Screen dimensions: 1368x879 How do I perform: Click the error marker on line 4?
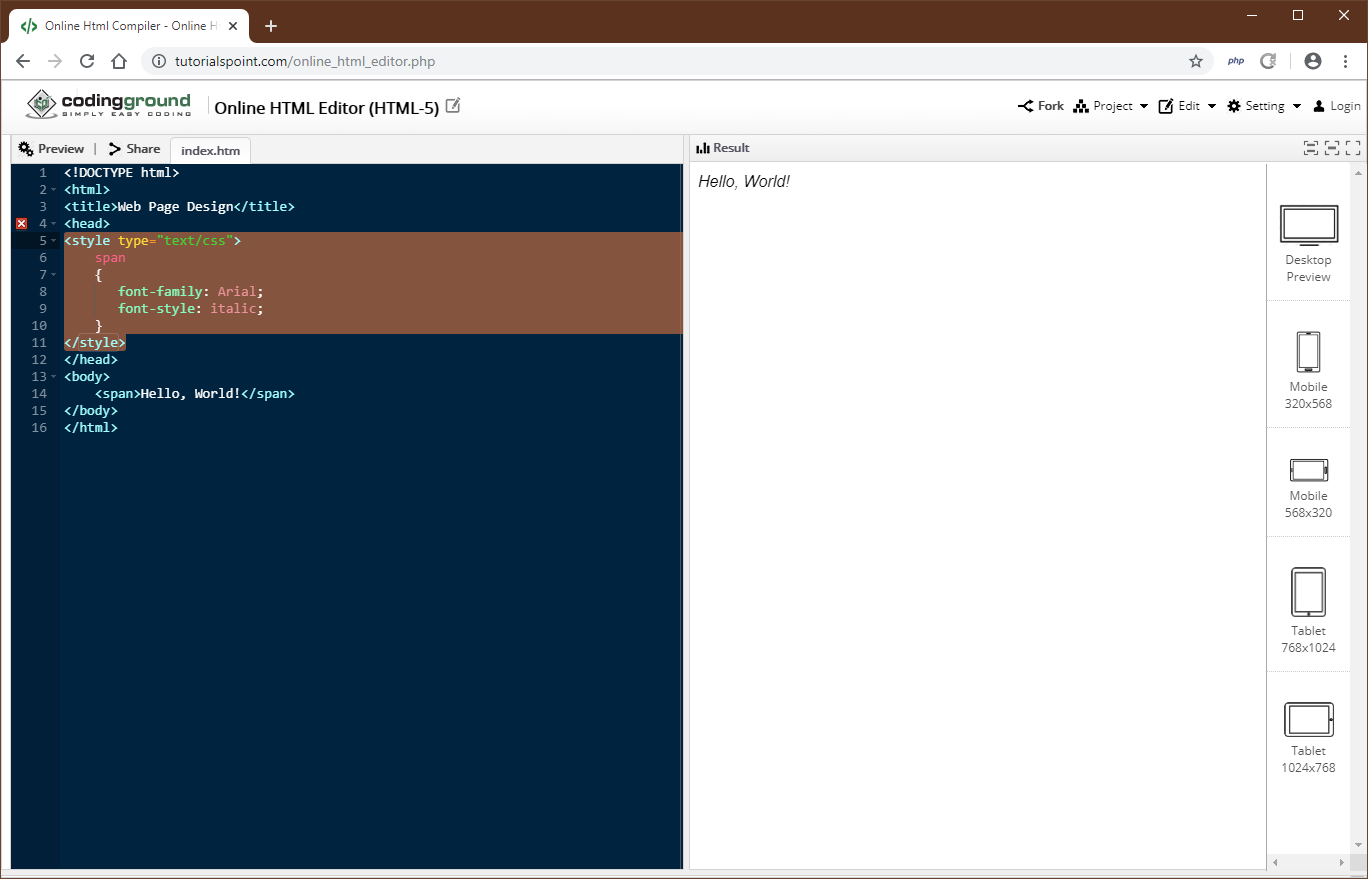(22, 224)
